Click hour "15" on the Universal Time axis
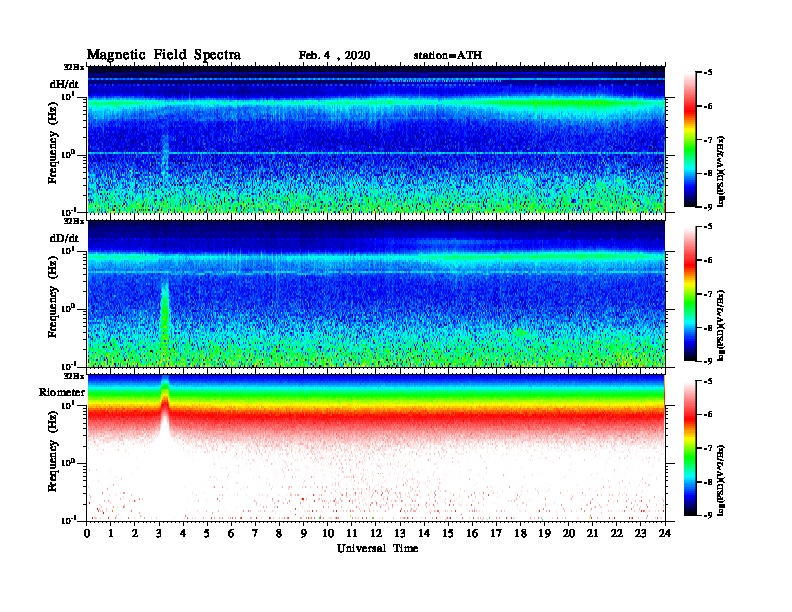This screenshot has height=612, width=792. 449,533
